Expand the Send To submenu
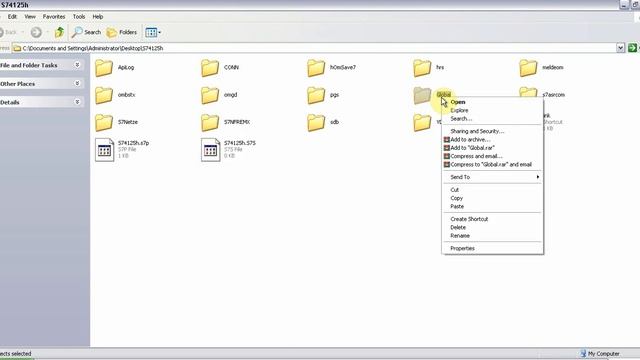 click(492, 177)
